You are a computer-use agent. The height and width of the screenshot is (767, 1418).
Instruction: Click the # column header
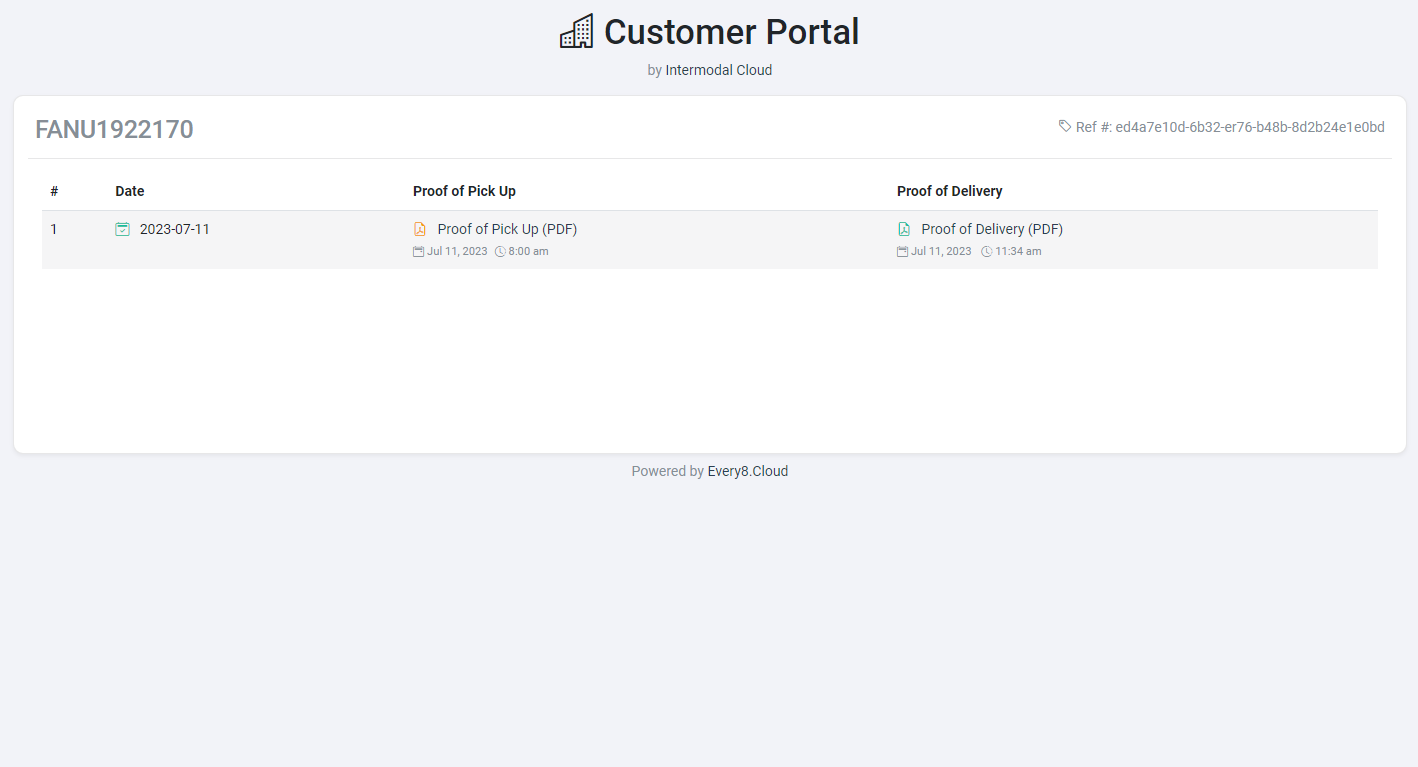[54, 190]
